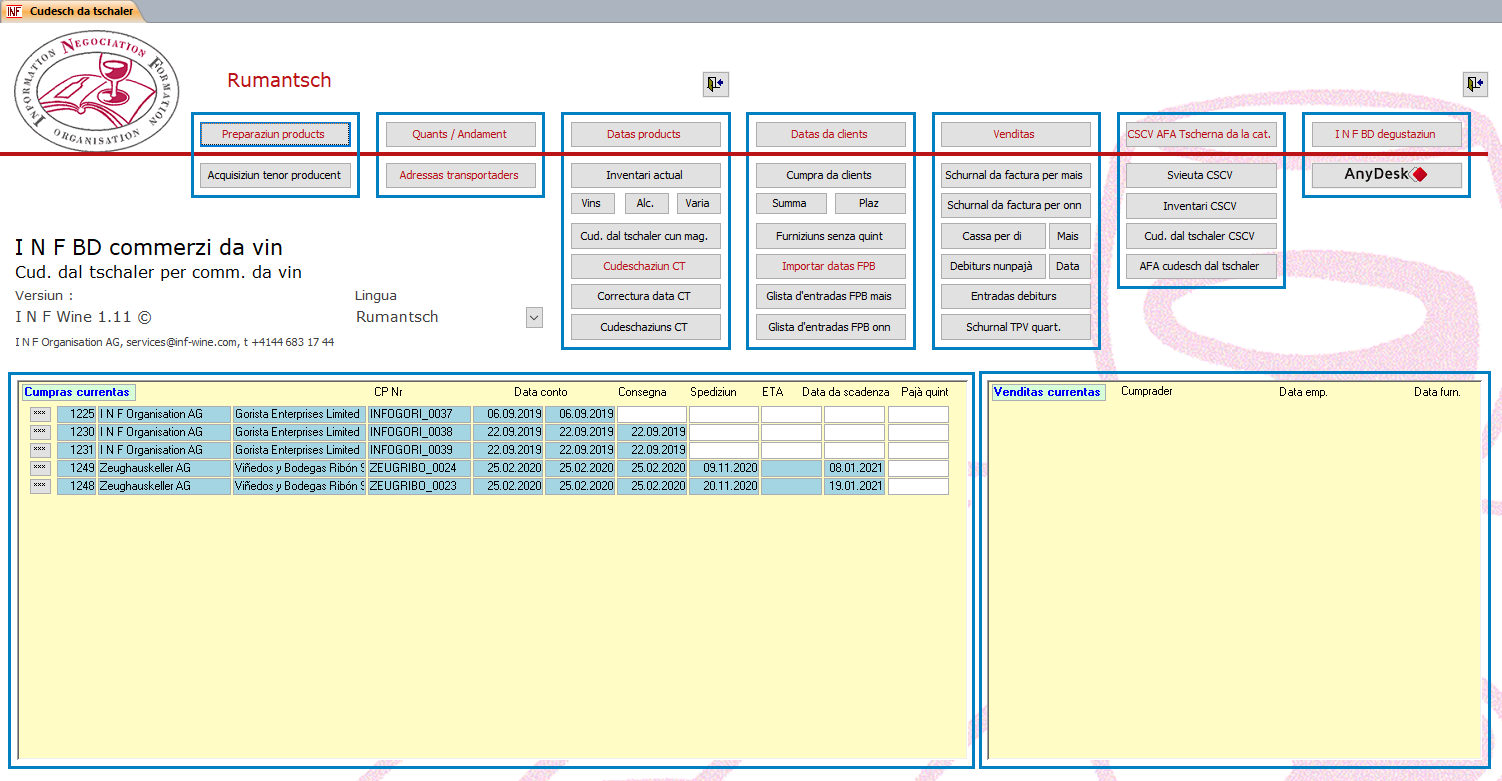Screen dimensions: 1502x781
Task: Click Data da scadenza 19.01.2021
Action: (854, 486)
